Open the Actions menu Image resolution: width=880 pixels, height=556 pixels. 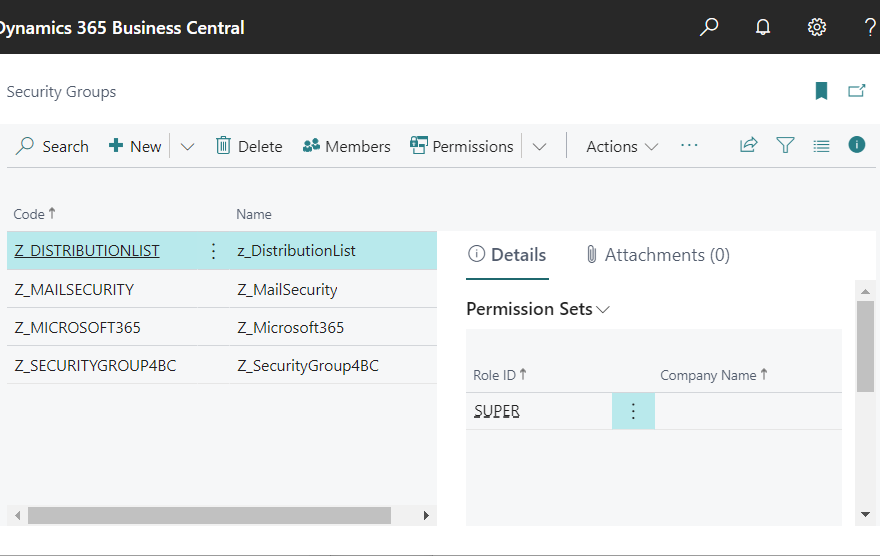[622, 146]
